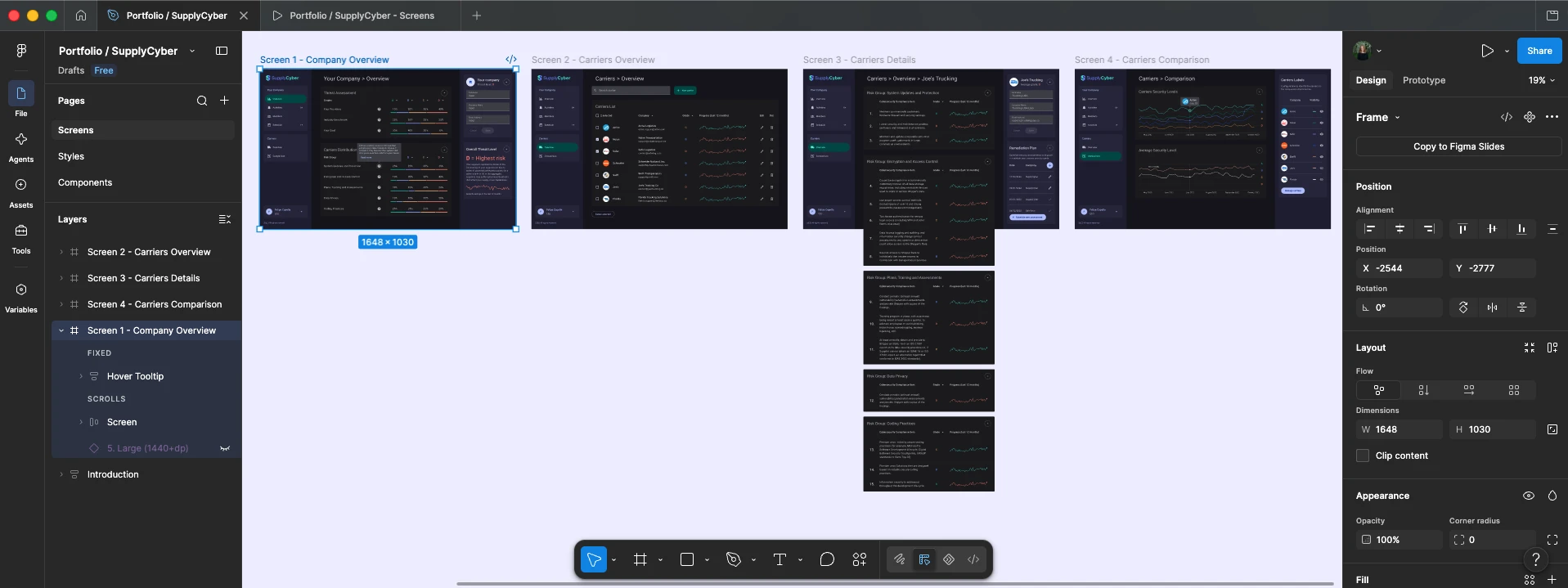Select the Frame tool in toolbar
The width and height of the screenshot is (1568, 588).
[x=640, y=559]
